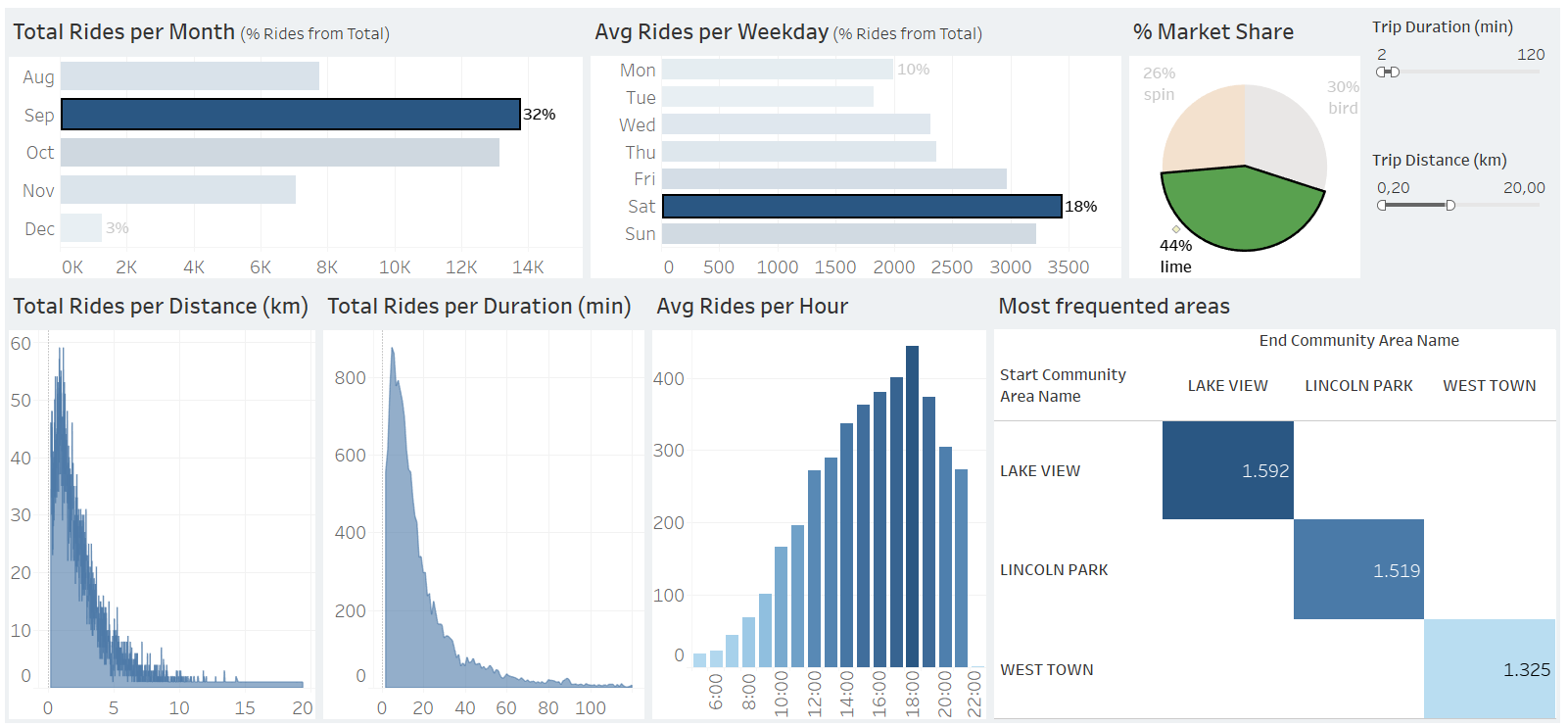
Task: Select the West Town 1.325 heatmap cell
Action: point(1489,669)
